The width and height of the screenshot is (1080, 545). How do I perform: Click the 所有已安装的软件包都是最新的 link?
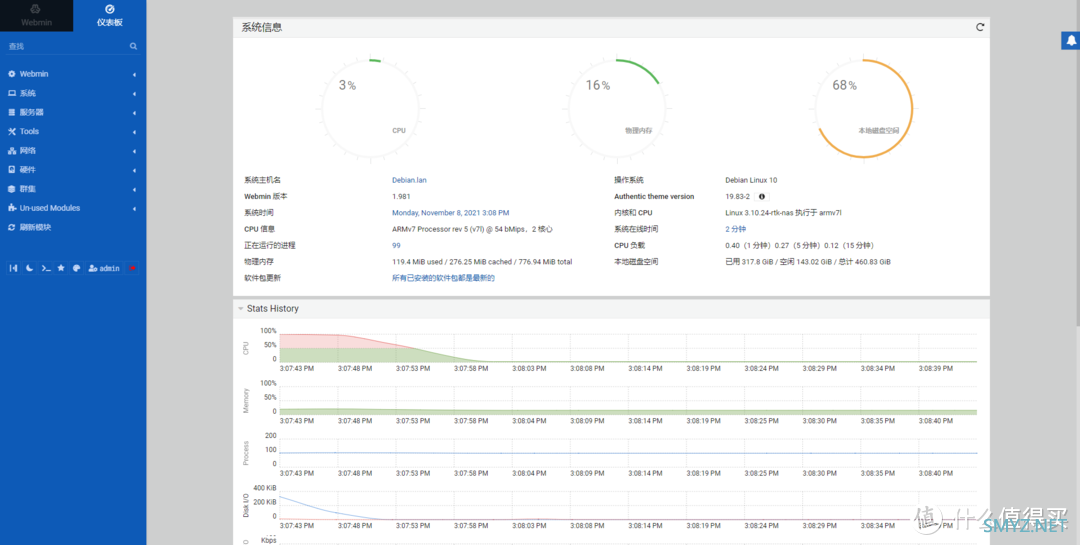[x=443, y=278]
